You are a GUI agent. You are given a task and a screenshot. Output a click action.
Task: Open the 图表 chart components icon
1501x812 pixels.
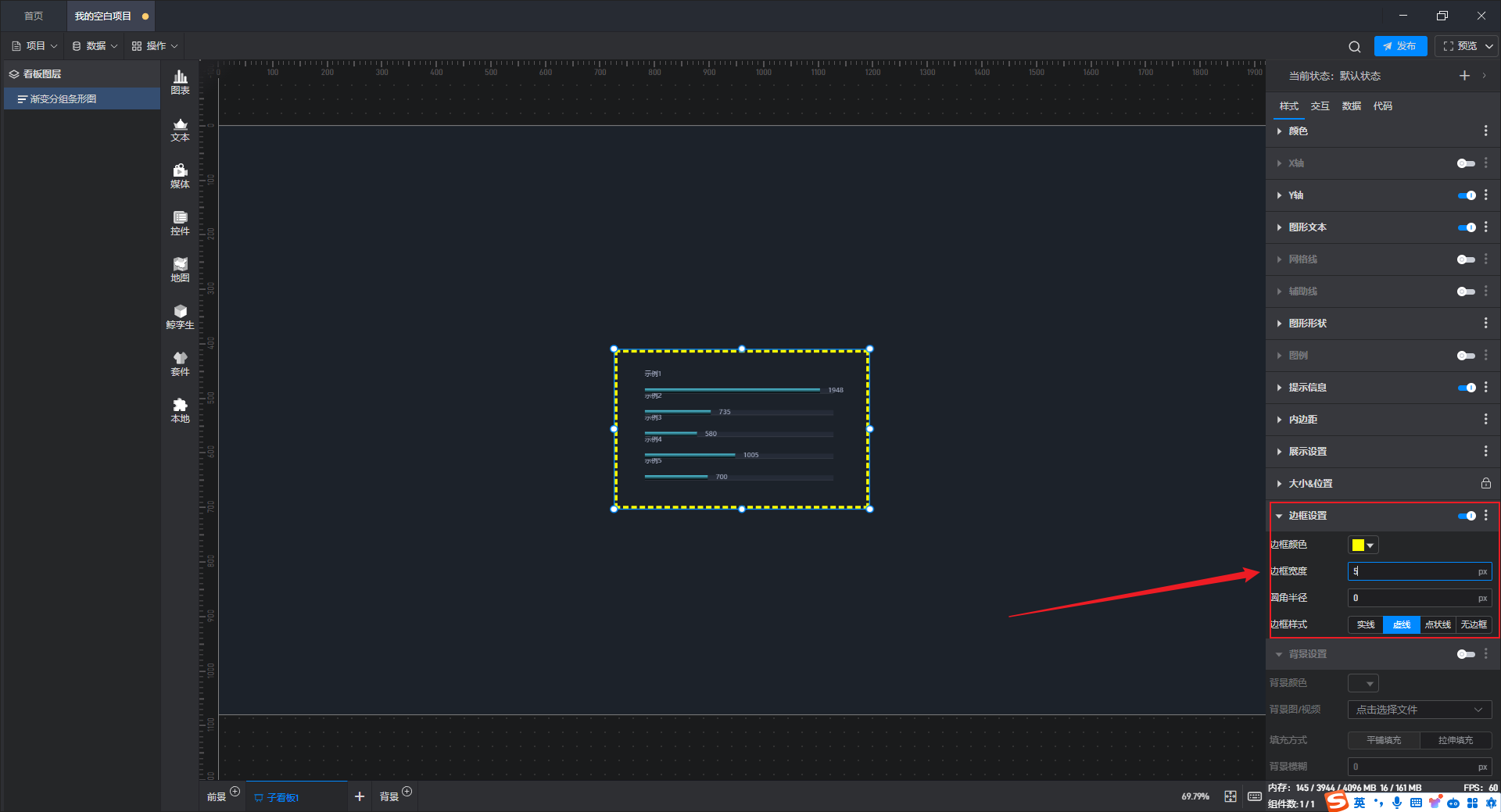point(180,82)
